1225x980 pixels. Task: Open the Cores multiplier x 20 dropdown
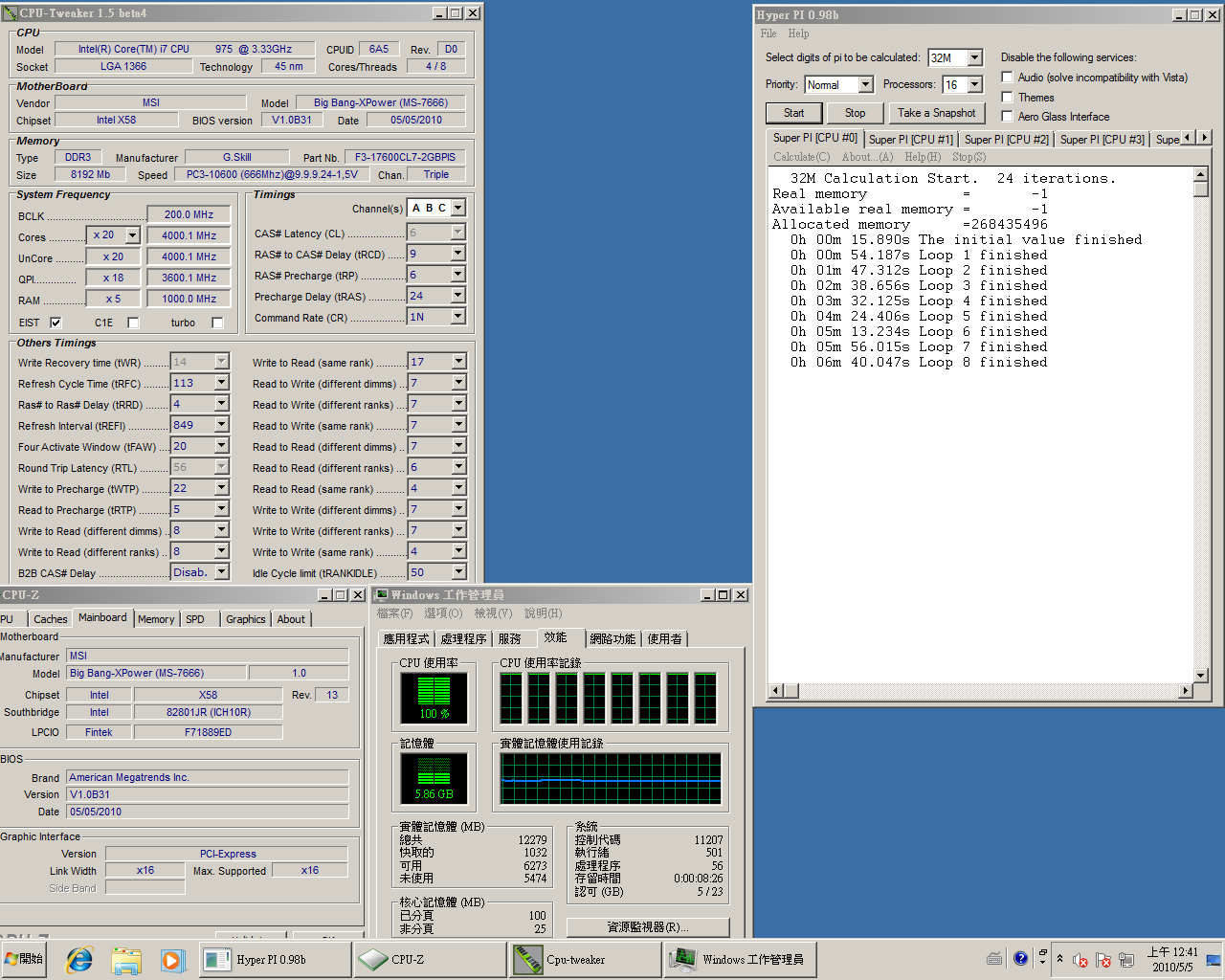click(132, 235)
